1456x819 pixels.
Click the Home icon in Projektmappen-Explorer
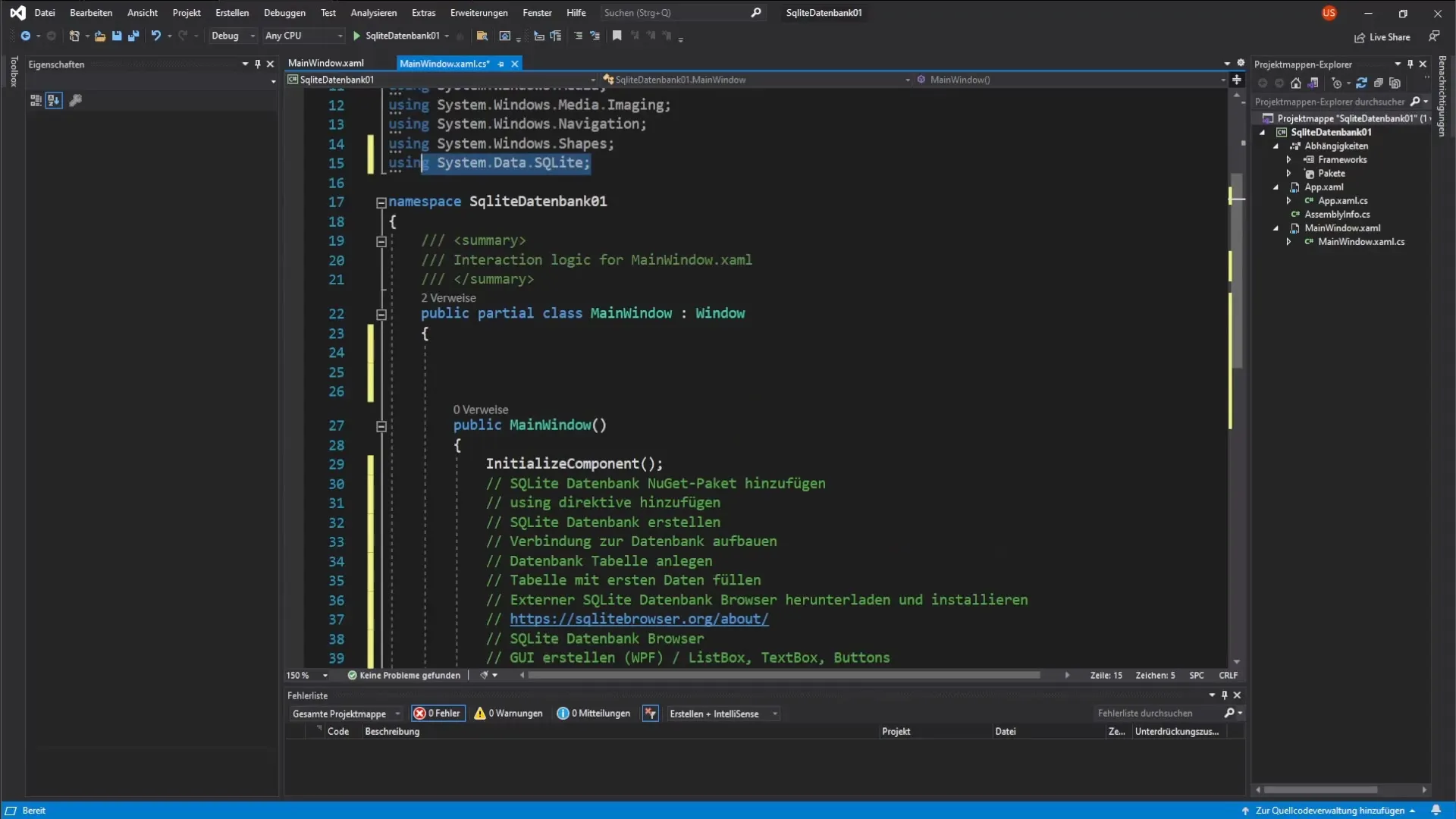[1296, 83]
